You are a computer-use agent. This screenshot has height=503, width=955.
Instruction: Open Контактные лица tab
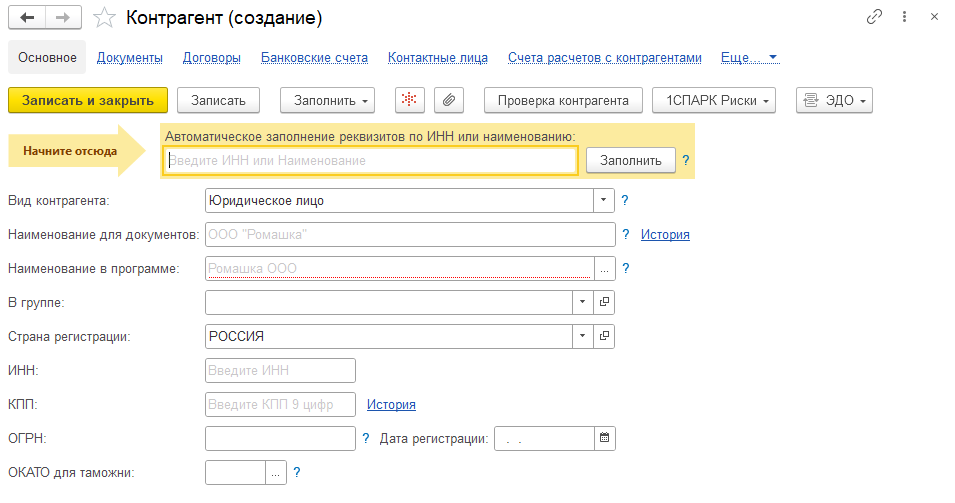coord(438,57)
